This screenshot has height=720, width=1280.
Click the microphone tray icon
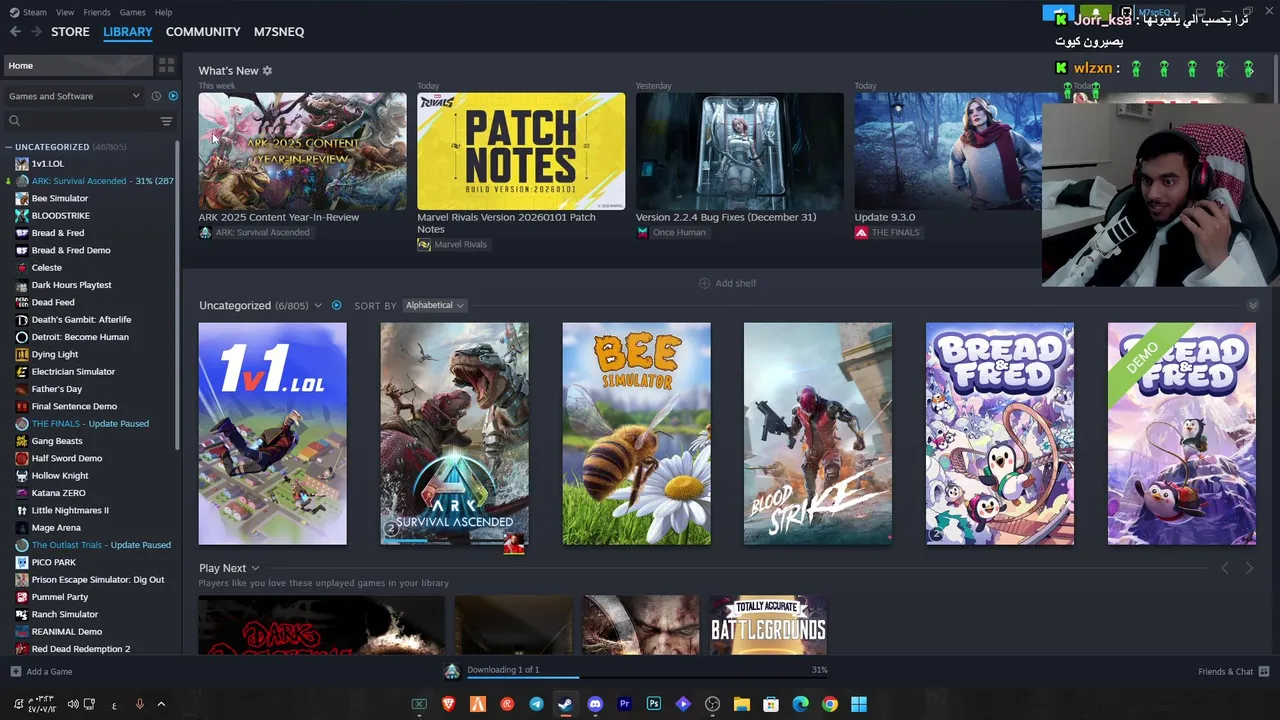pyautogui.click(x=139, y=704)
